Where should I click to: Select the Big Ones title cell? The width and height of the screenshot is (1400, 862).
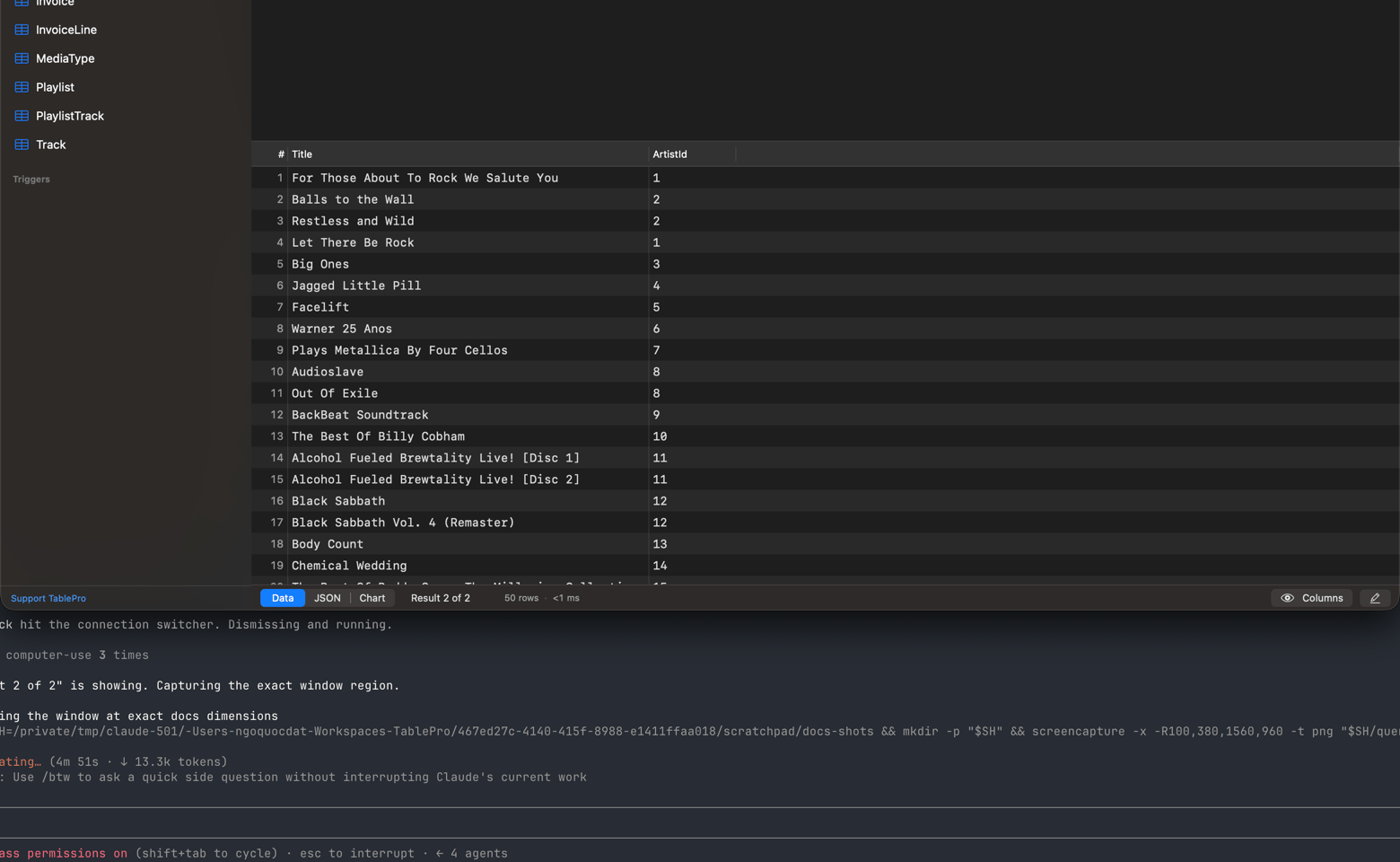point(468,264)
